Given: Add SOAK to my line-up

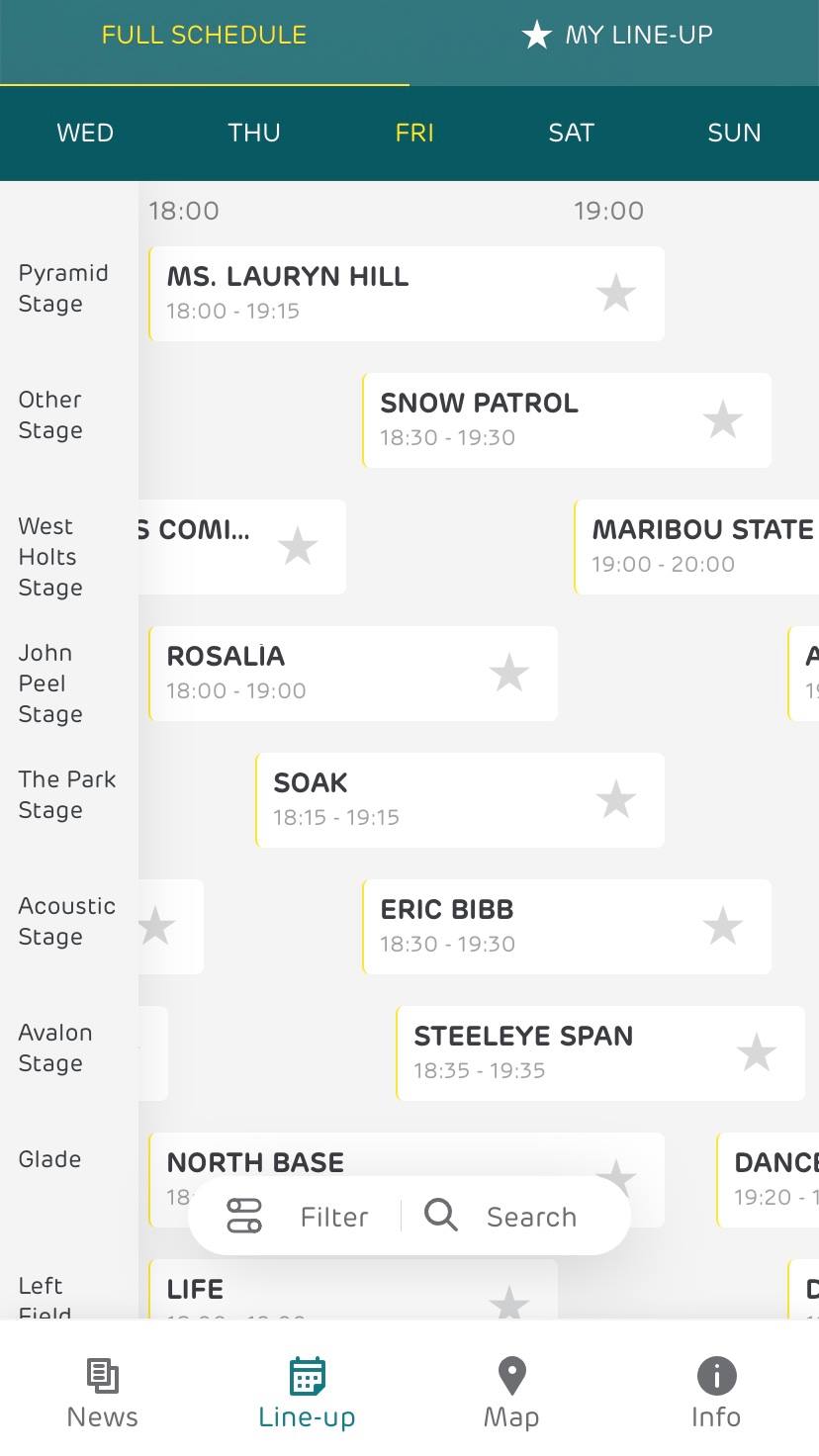Looking at the screenshot, I should [x=615, y=800].
